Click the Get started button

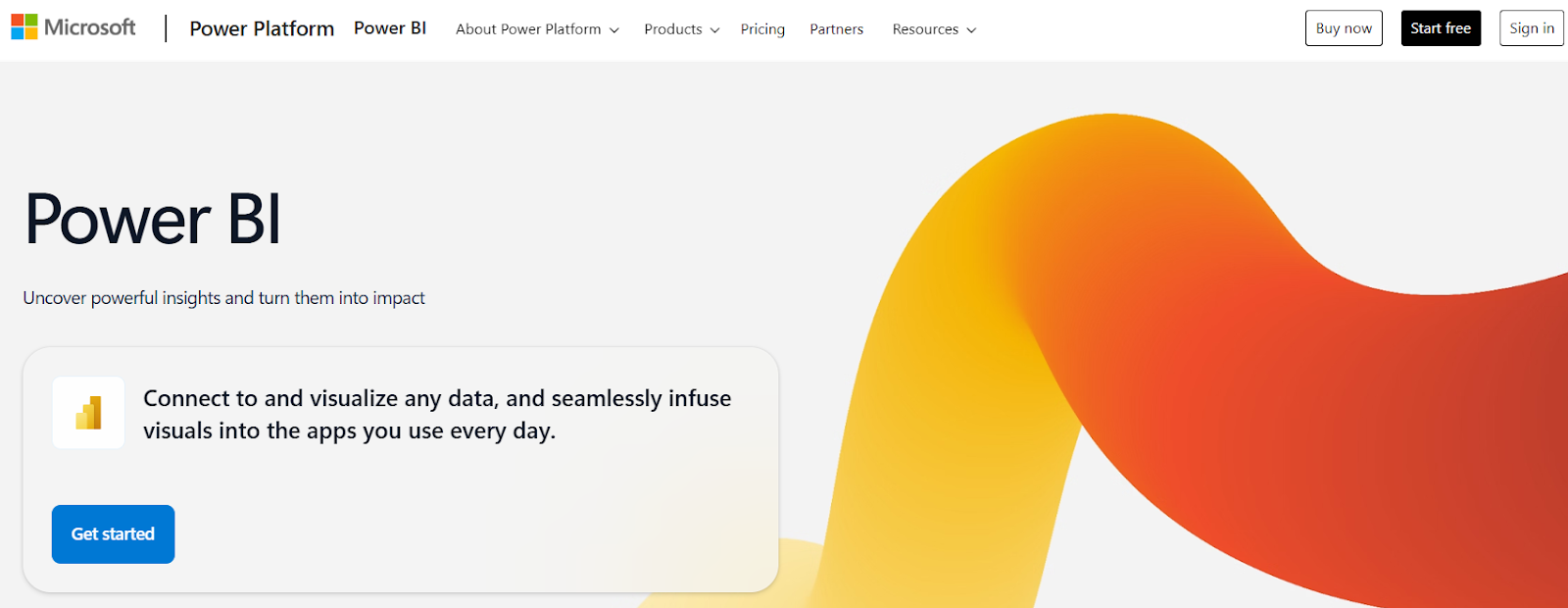coord(113,534)
